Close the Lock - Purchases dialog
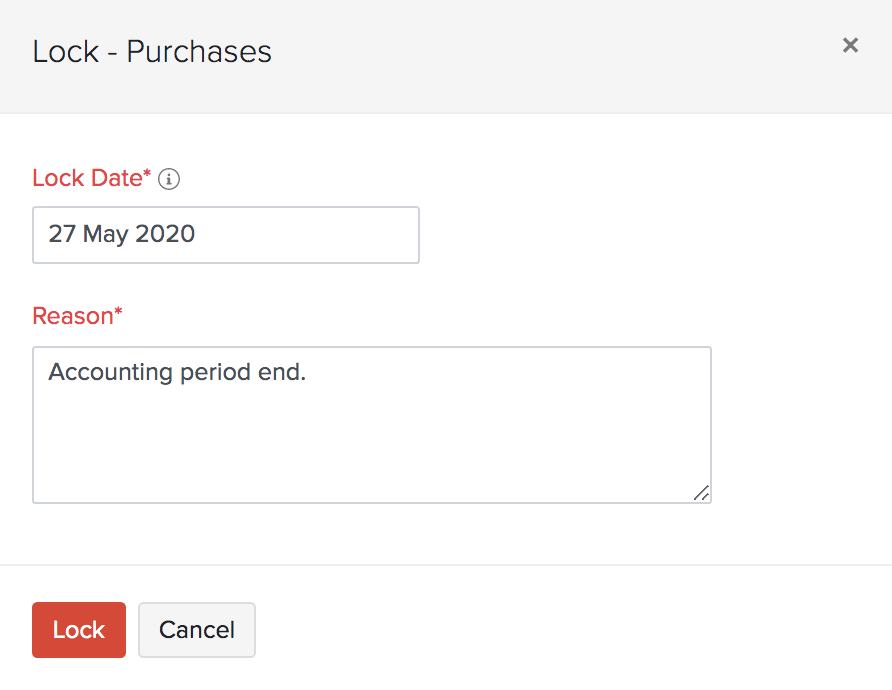 [850, 45]
